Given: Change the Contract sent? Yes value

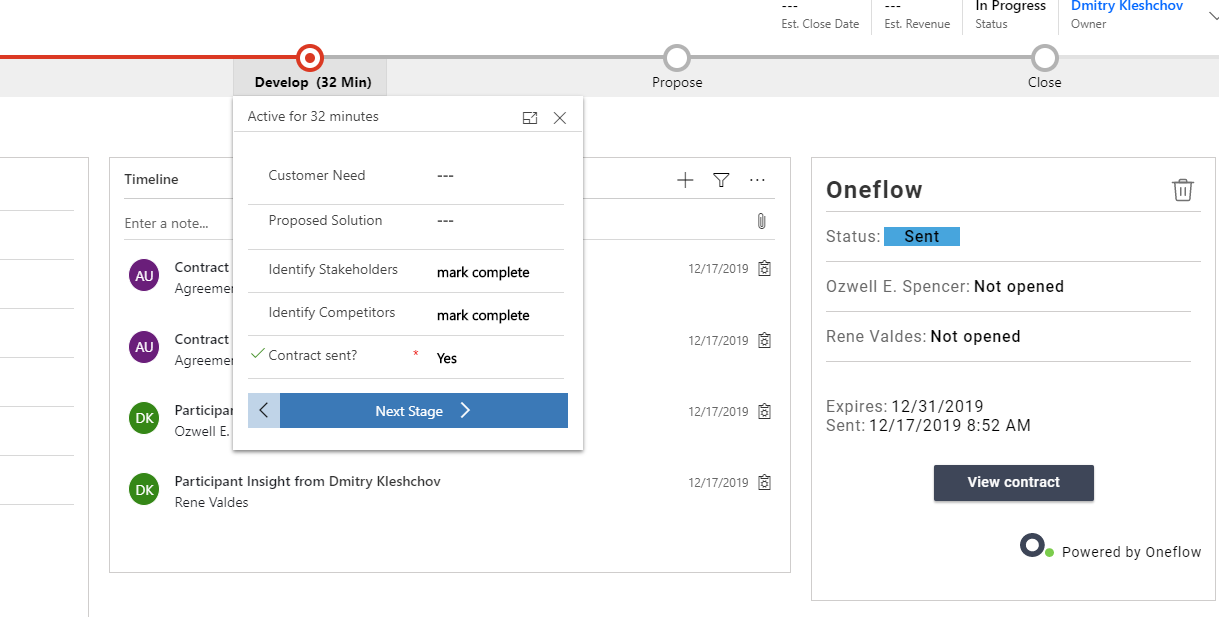Looking at the screenshot, I should pos(447,358).
